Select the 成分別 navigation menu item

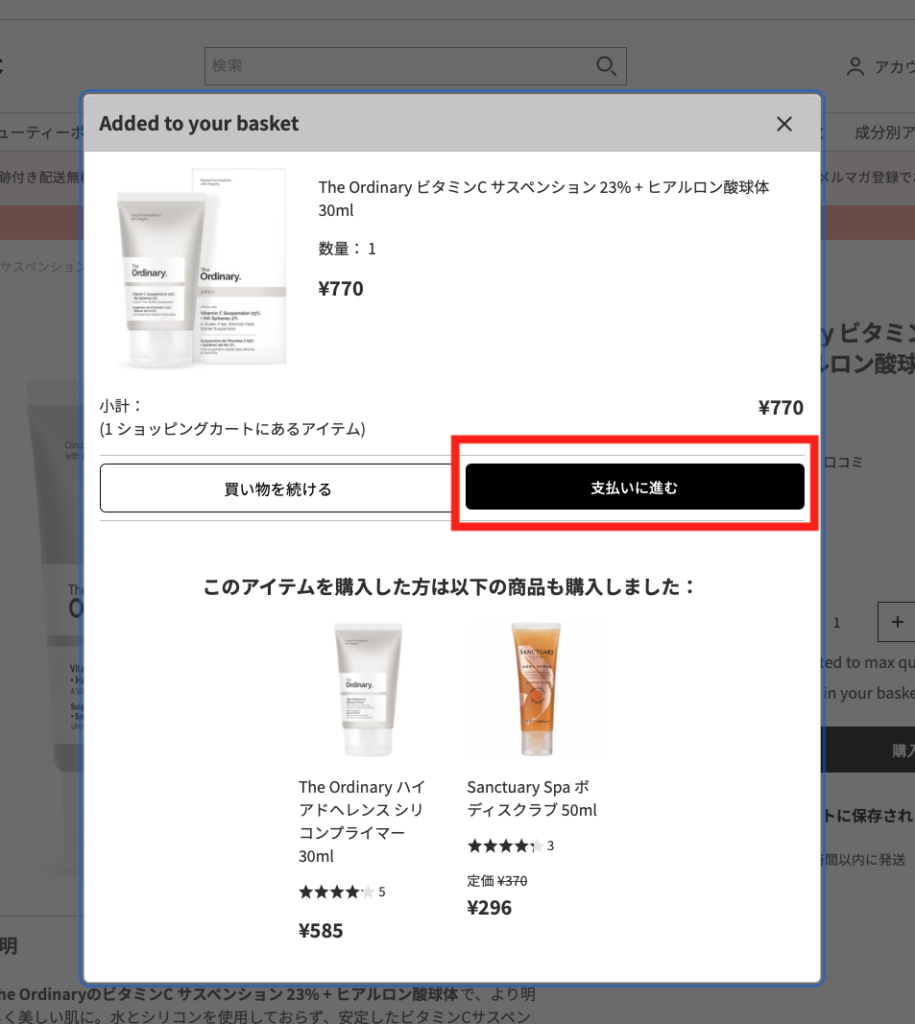click(884, 133)
